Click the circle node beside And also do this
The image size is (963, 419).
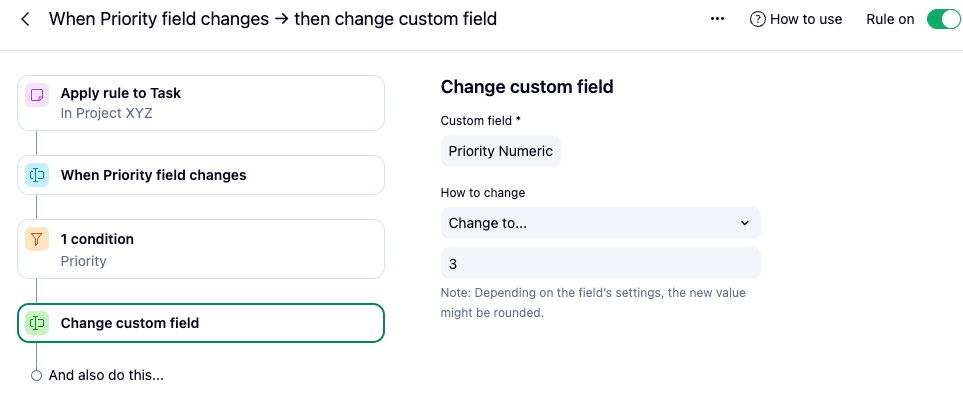(37, 376)
